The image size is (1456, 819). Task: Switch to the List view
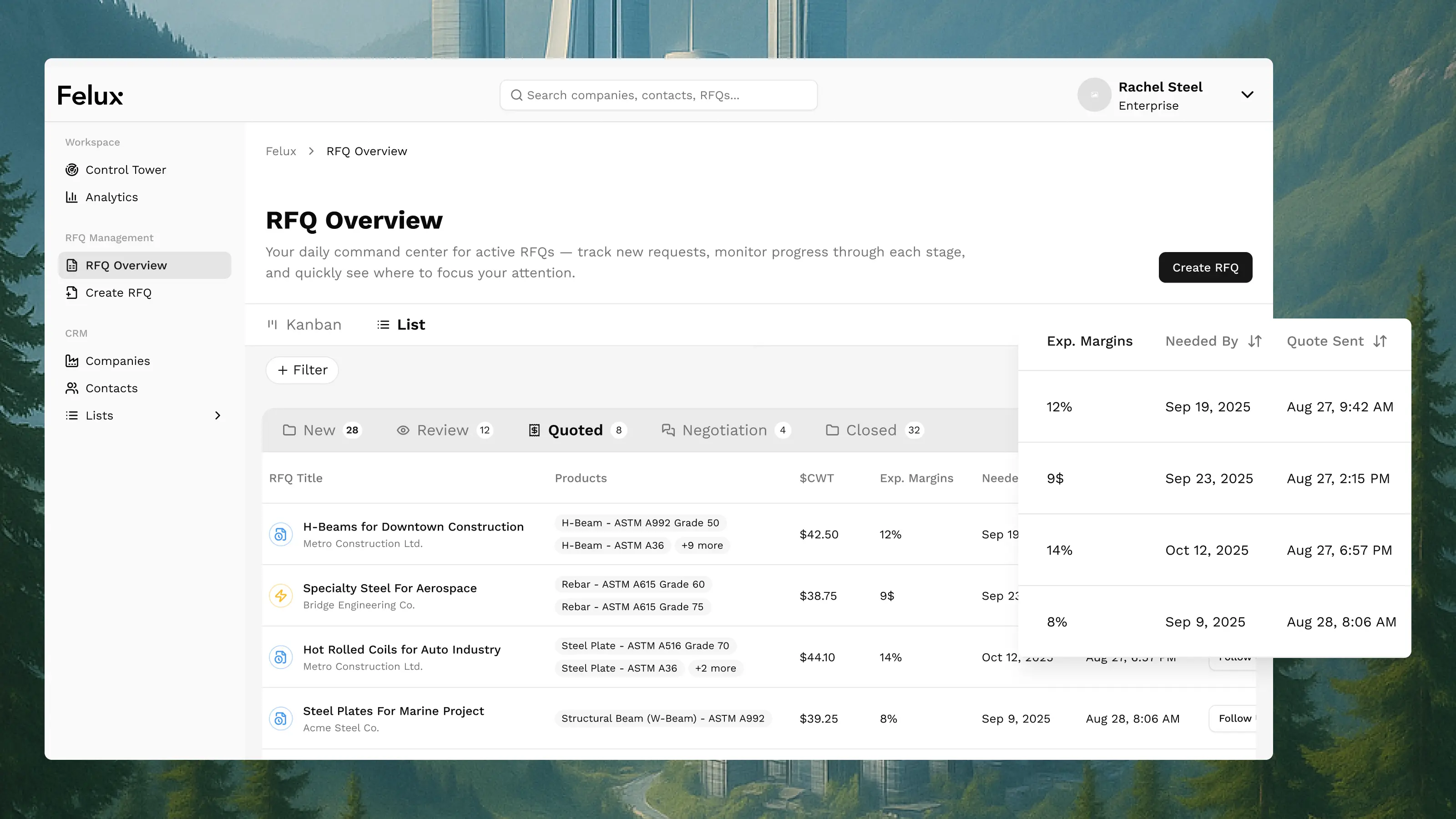(x=401, y=324)
